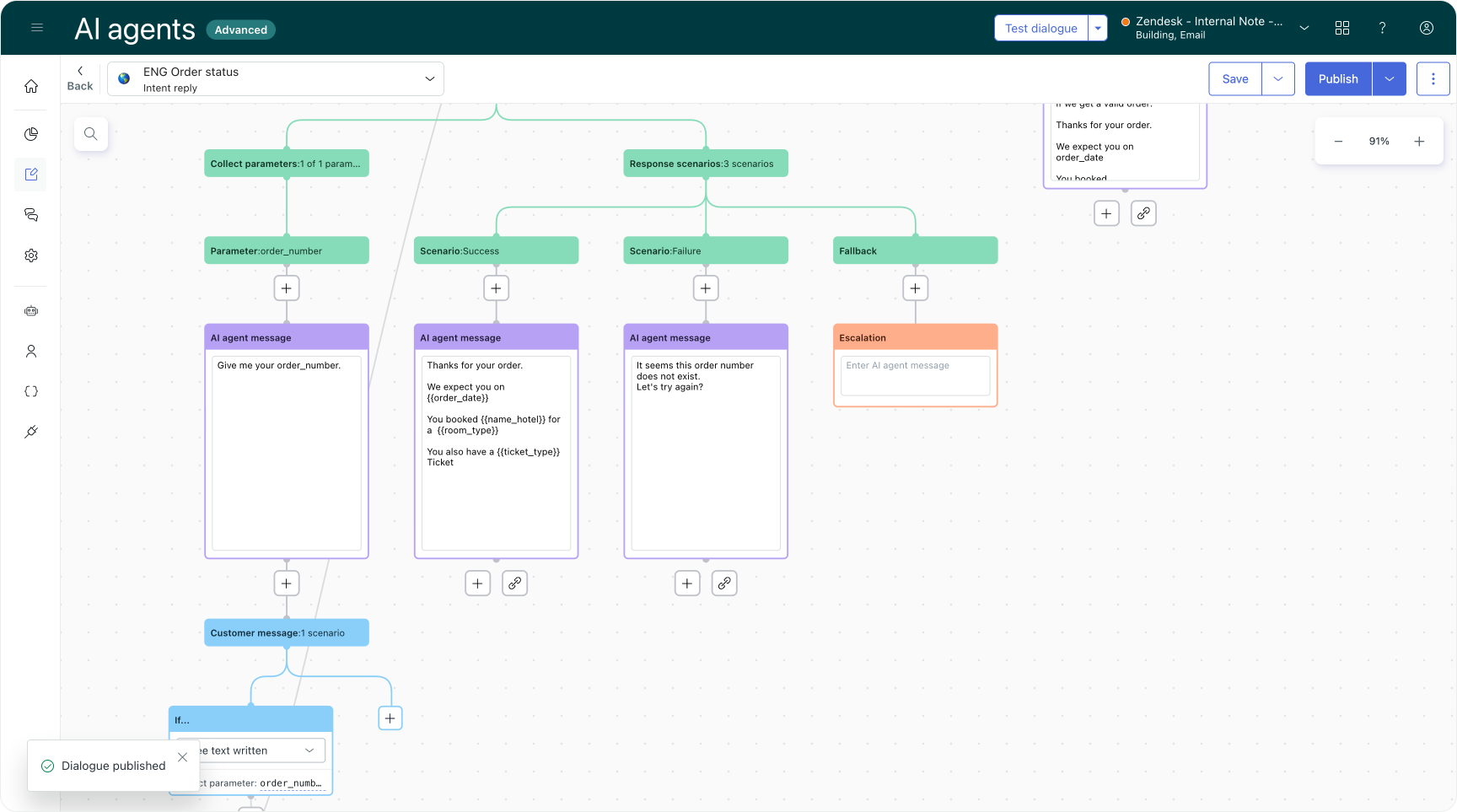Add a block under Scenario:Failure
Viewport: 1457px width, 812px height.
point(706,288)
